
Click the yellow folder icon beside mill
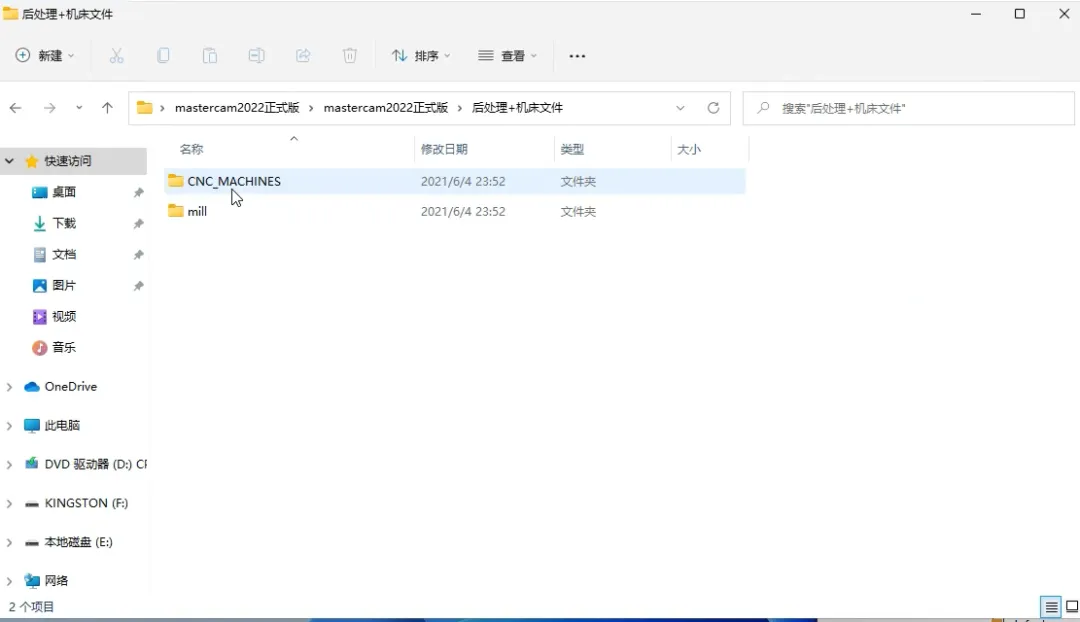[176, 211]
